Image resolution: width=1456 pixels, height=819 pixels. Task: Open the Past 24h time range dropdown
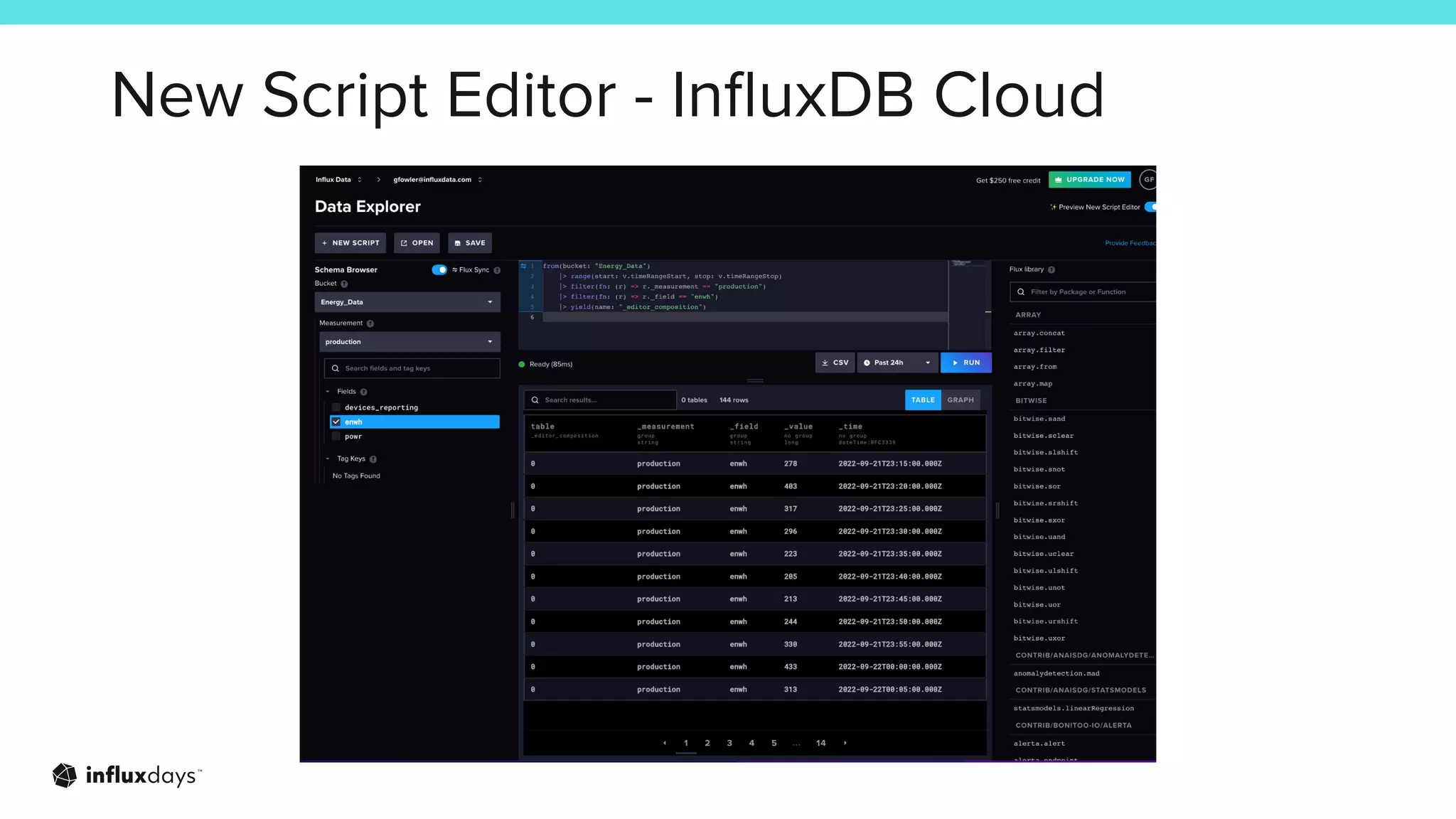pos(897,363)
